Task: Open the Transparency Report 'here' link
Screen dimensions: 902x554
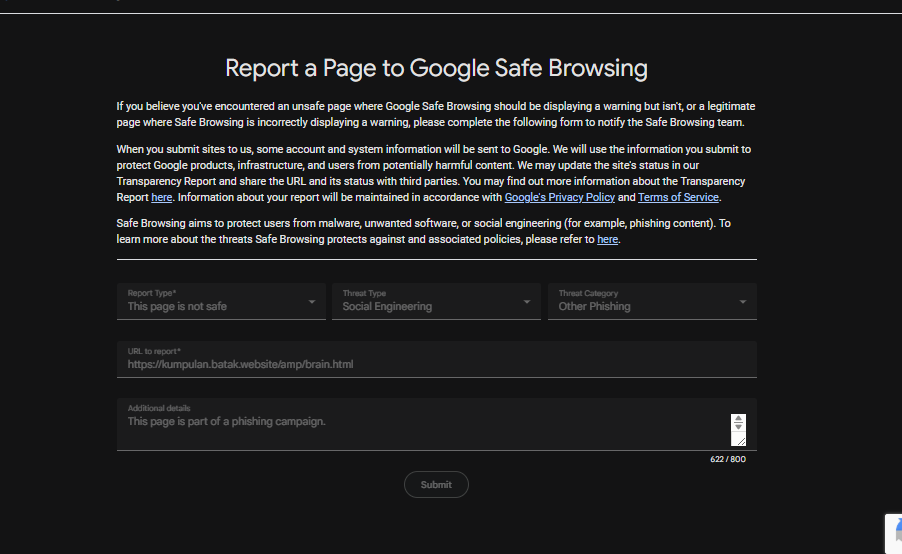Action: [162, 197]
